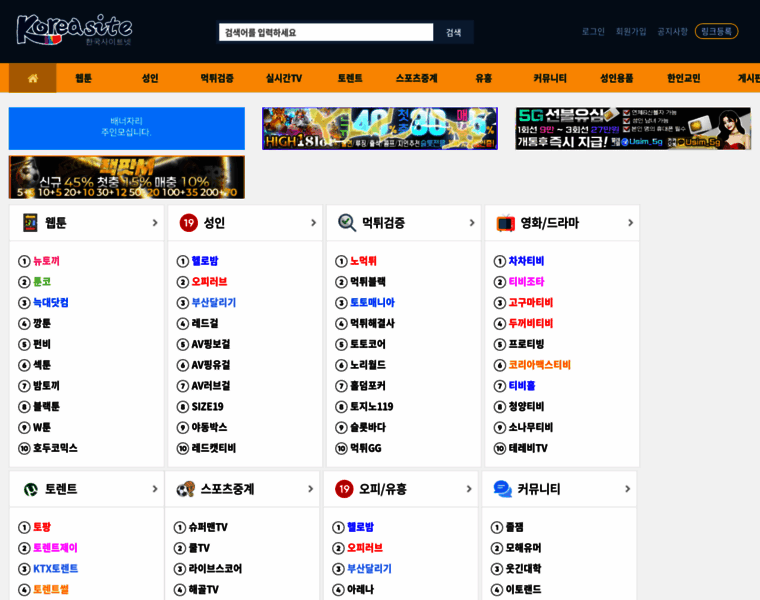Click the 웹툰 section book icon
The image size is (760, 600).
pos(30,223)
